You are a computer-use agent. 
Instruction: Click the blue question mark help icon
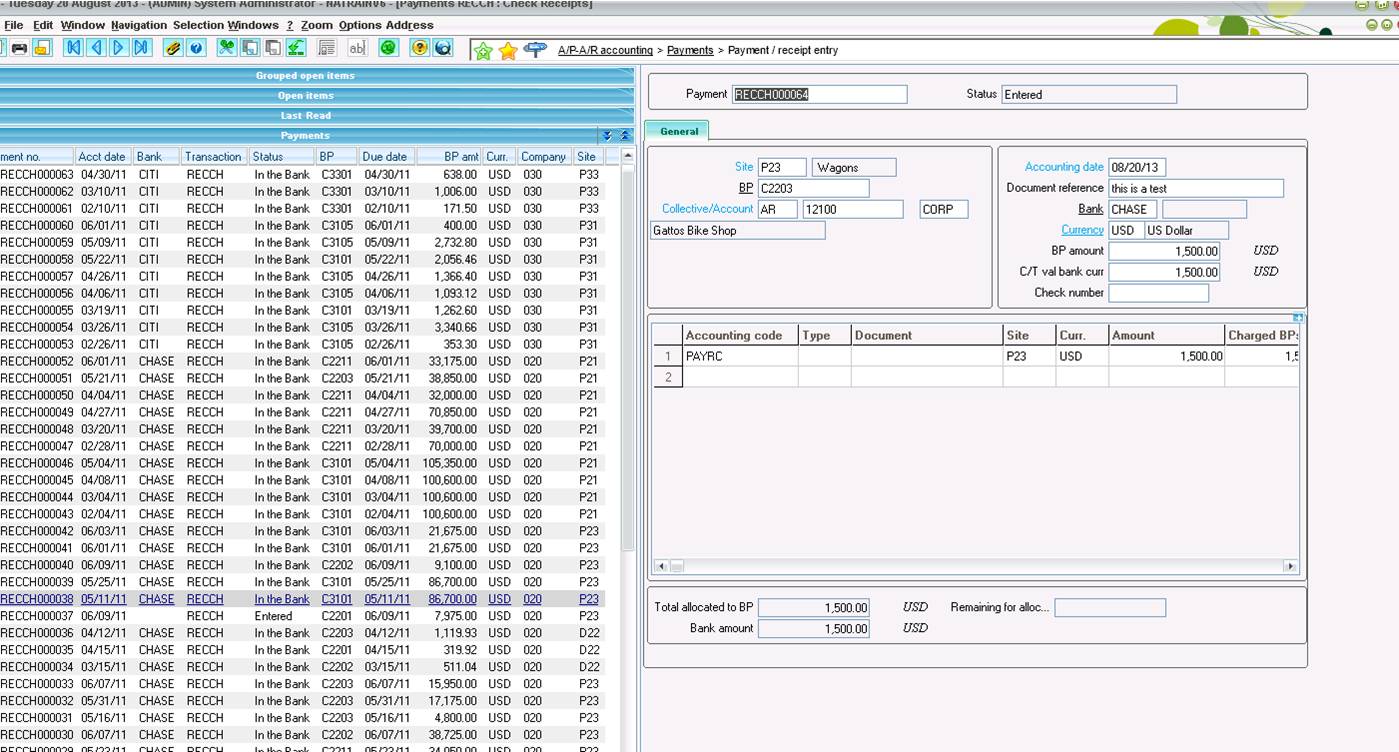[x=196, y=48]
